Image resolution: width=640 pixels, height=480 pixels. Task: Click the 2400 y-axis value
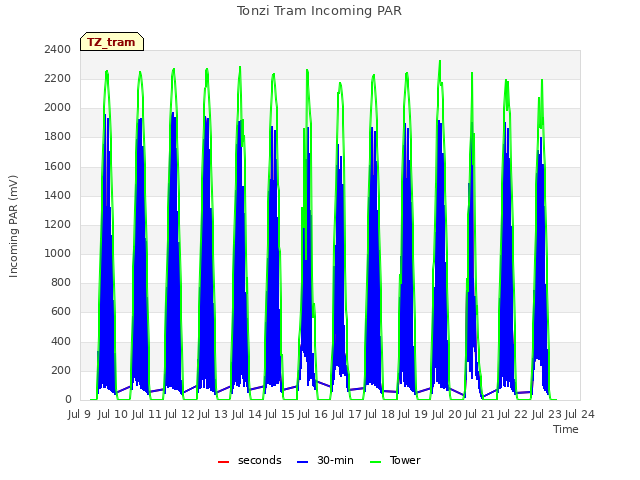[x=58, y=50]
